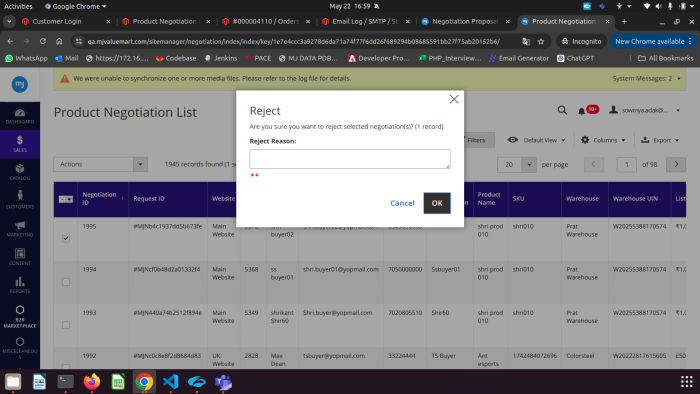Image resolution: width=700 pixels, height=394 pixels.
Task: Confirm rejection with OK button
Action: coord(437,203)
